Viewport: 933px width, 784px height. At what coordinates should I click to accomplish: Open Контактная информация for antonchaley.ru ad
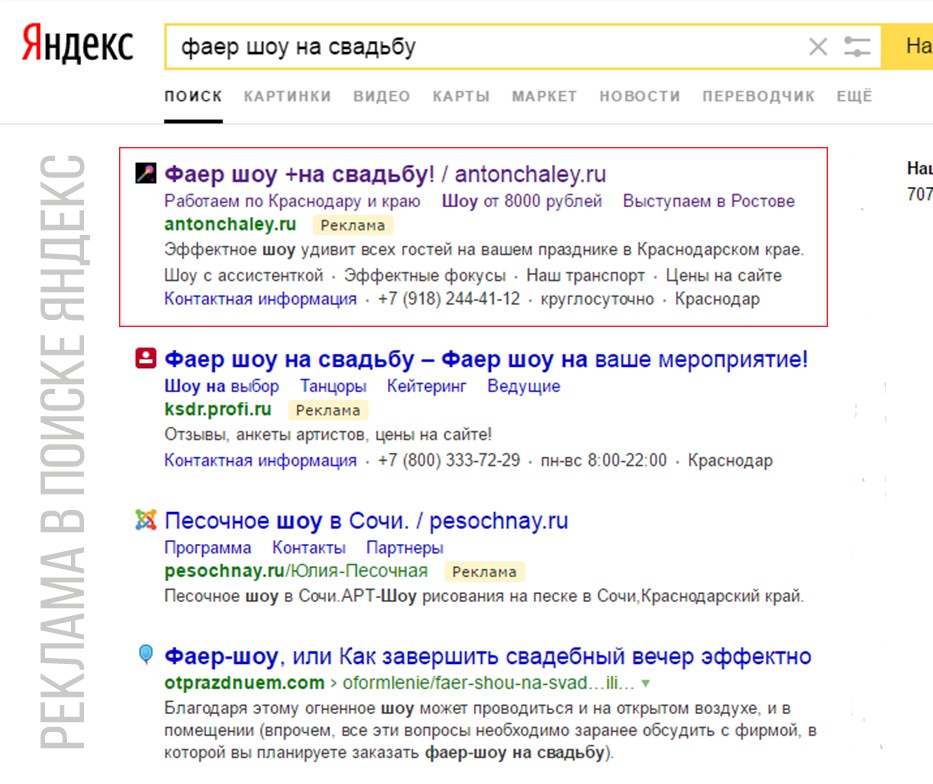click(261, 299)
